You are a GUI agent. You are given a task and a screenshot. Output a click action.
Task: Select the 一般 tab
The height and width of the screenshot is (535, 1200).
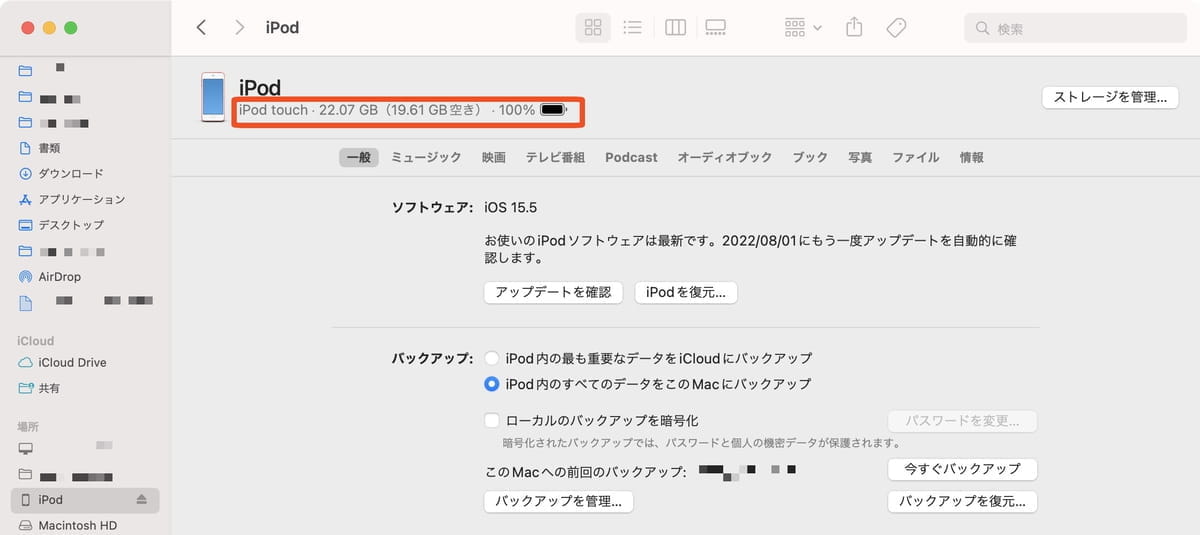point(358,157)
